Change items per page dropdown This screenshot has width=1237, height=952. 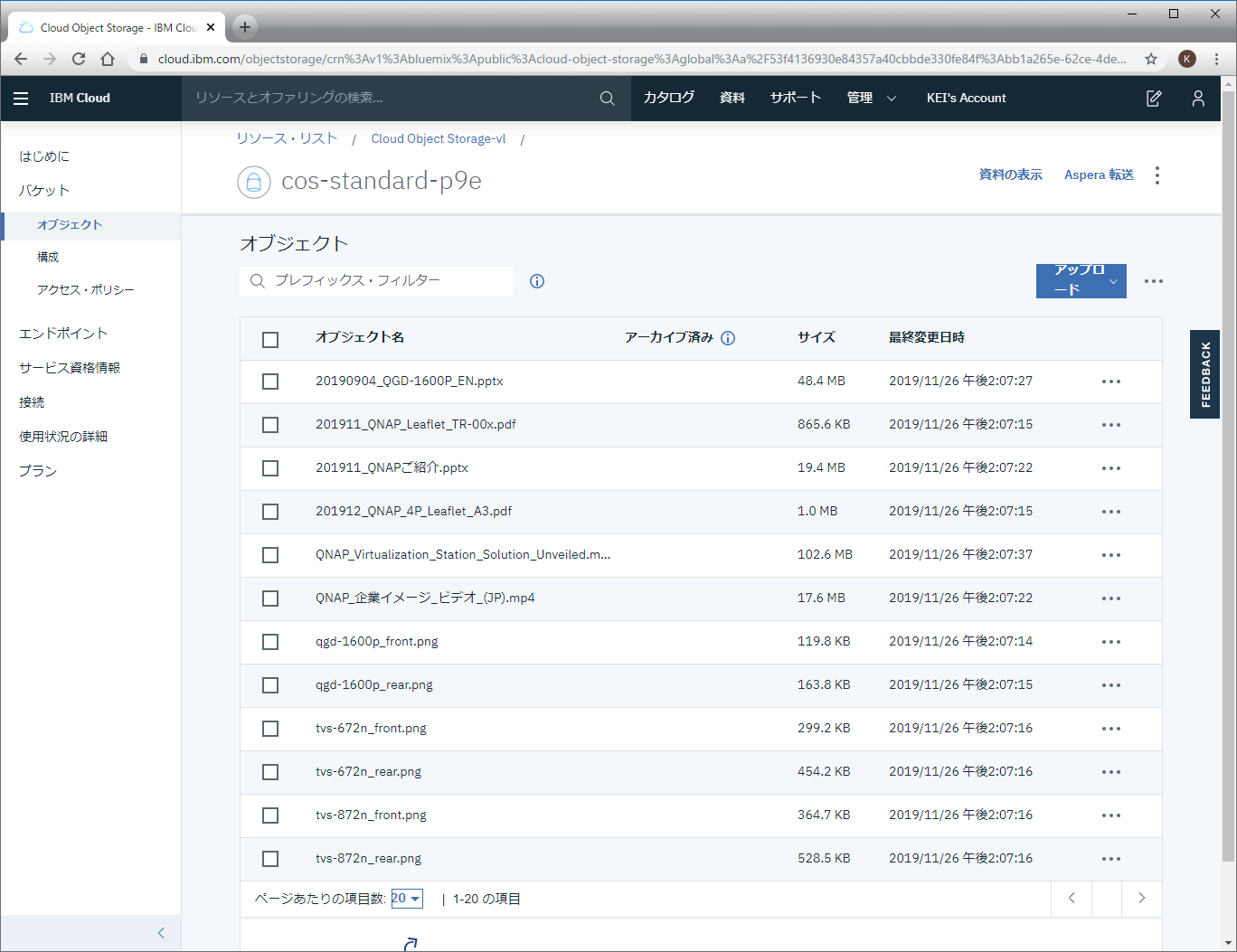pyautogui.click(x=407, y=899)
